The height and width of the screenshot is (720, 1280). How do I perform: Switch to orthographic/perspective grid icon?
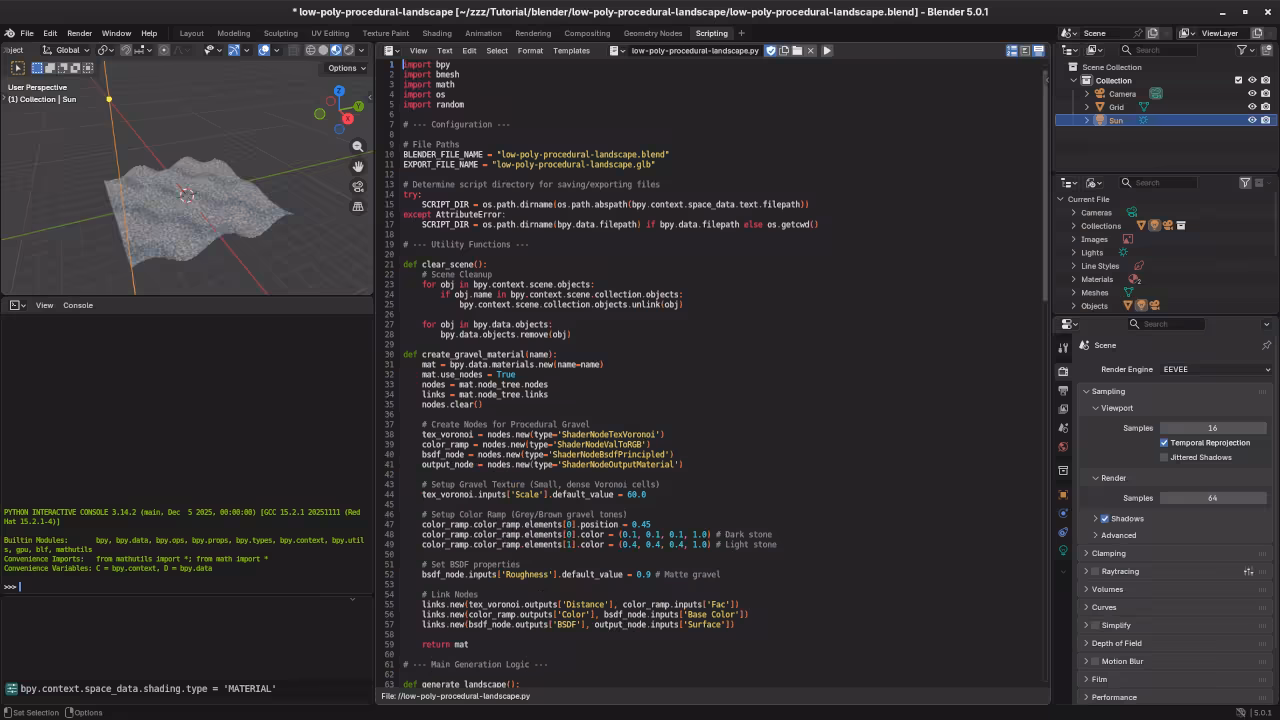[x=358, y=207]
